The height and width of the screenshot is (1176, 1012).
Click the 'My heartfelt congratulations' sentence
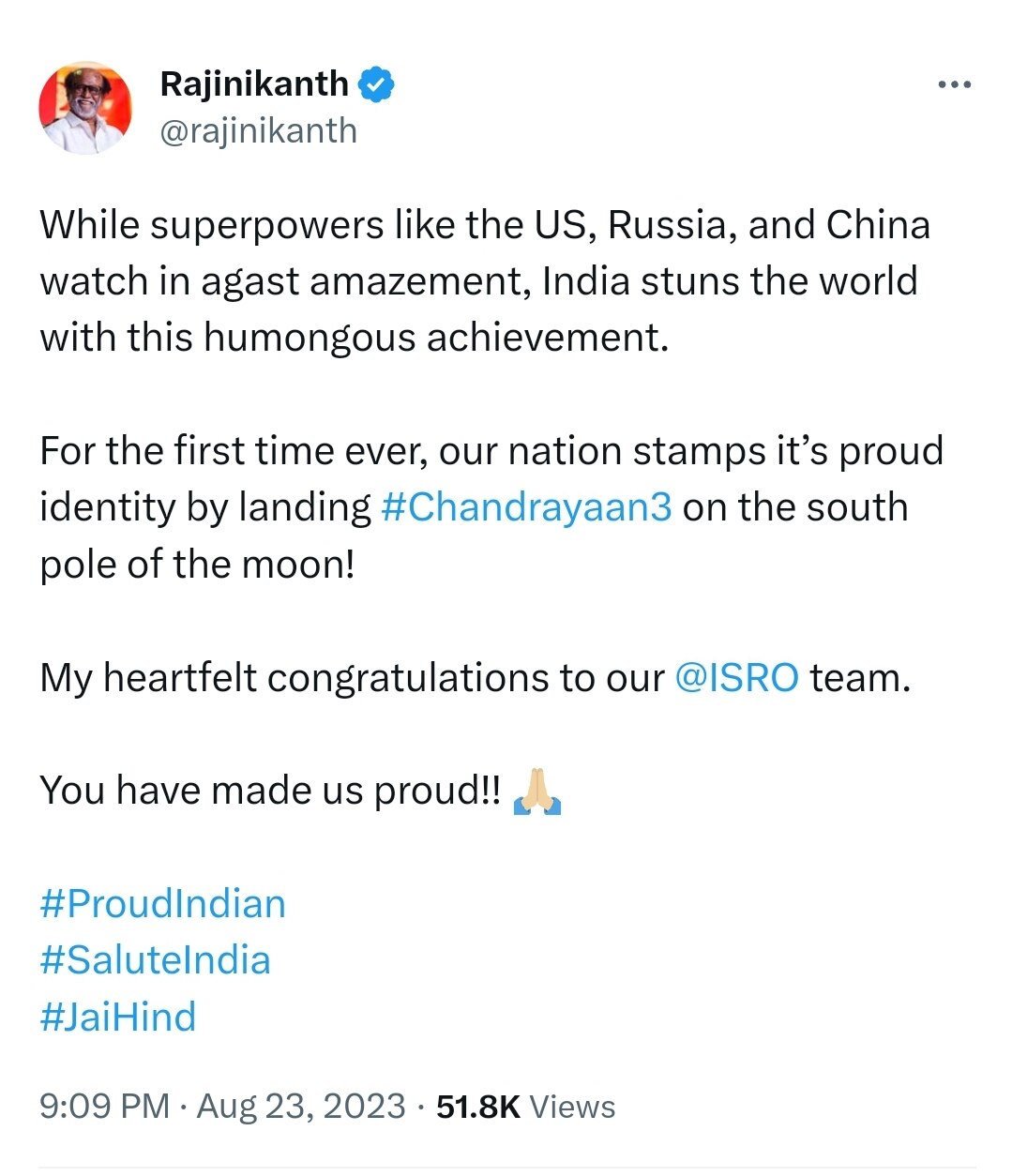click(x=352, y=677)
